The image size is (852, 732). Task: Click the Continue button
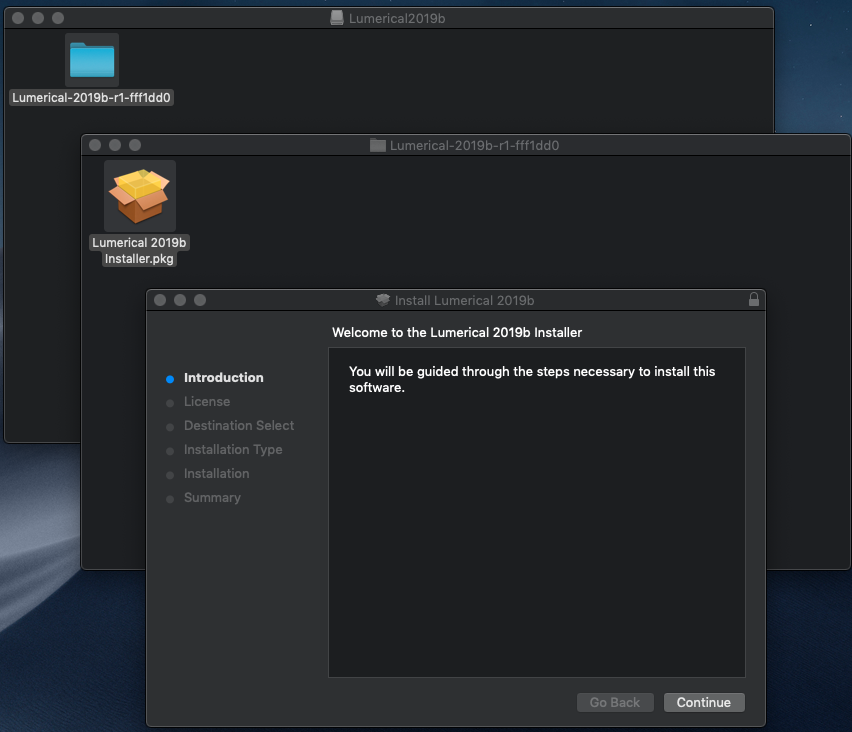(x=704, y=702)
